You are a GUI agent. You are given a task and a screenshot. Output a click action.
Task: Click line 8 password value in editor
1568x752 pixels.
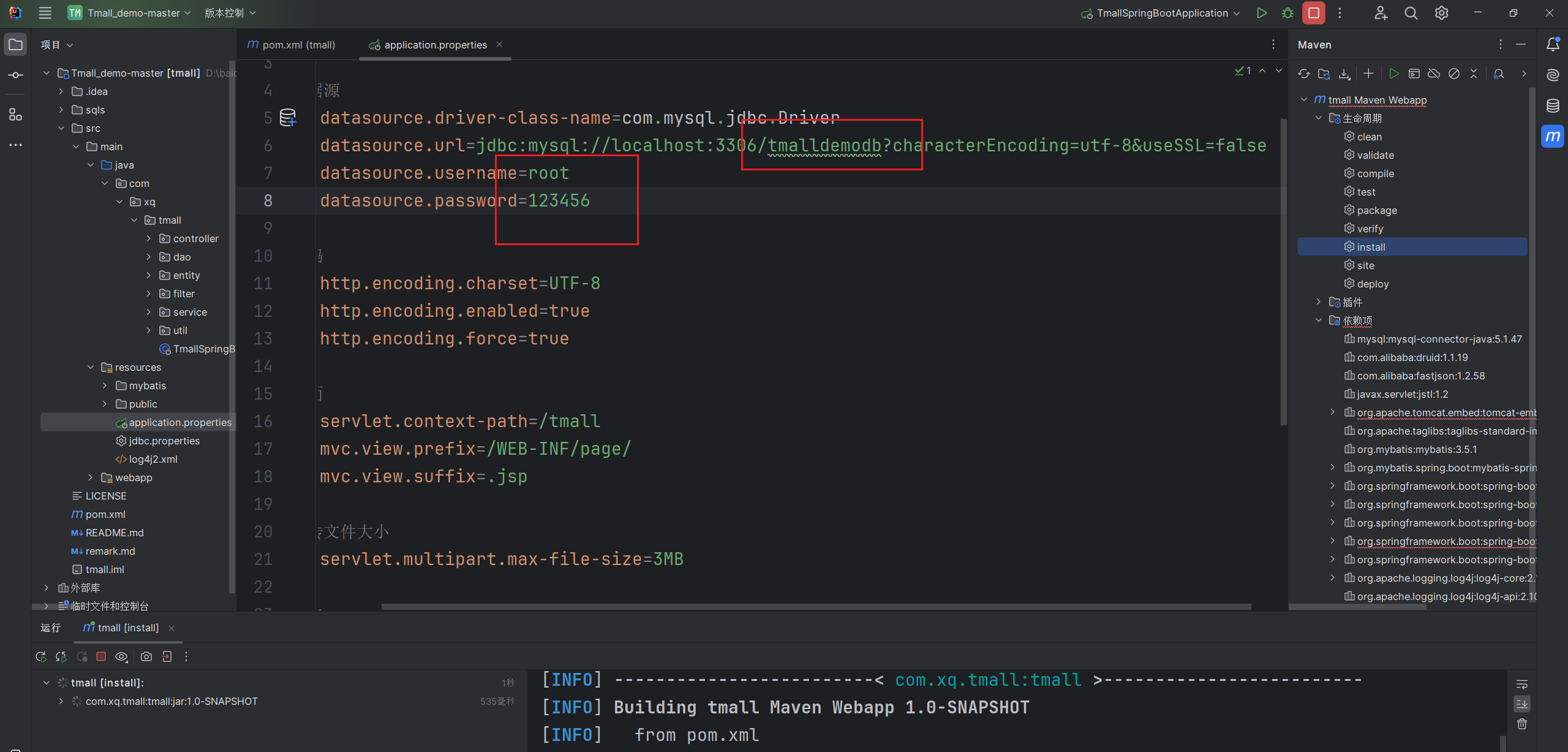point(559,200)
